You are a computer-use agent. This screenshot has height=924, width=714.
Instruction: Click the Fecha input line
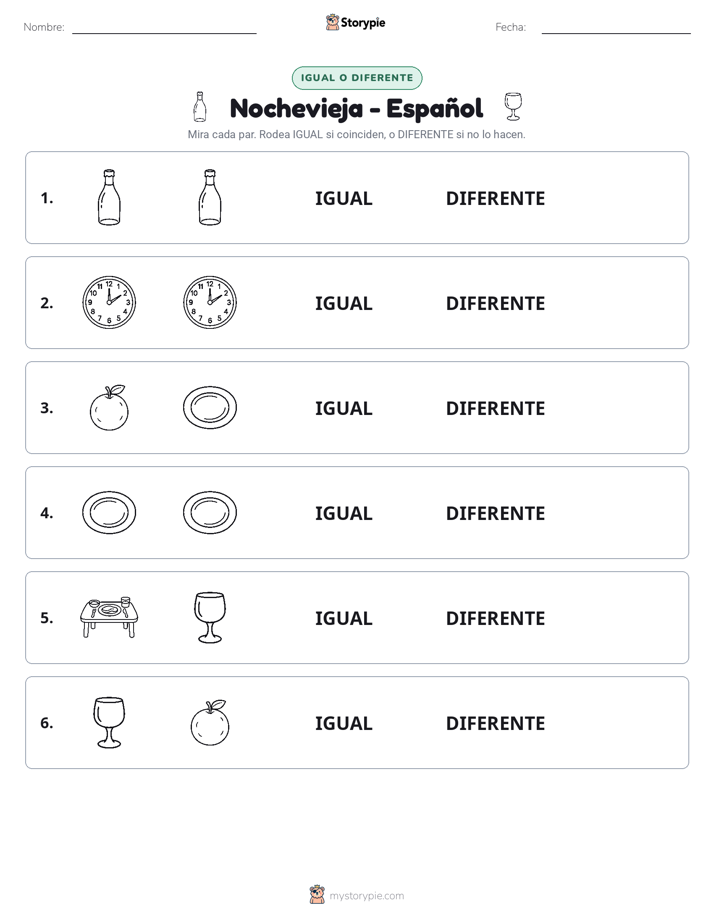click(616, 28)
